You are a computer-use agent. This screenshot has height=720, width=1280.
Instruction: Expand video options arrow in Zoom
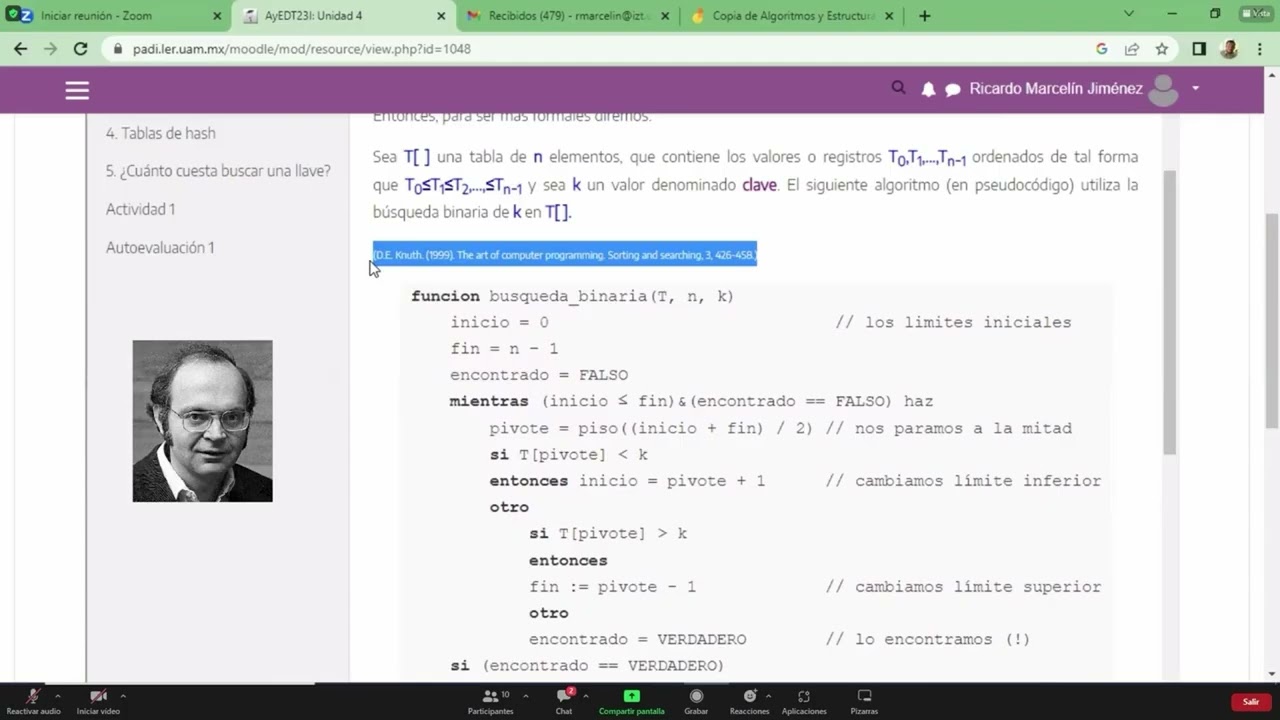pyautogui.click(x=123, y=695)
